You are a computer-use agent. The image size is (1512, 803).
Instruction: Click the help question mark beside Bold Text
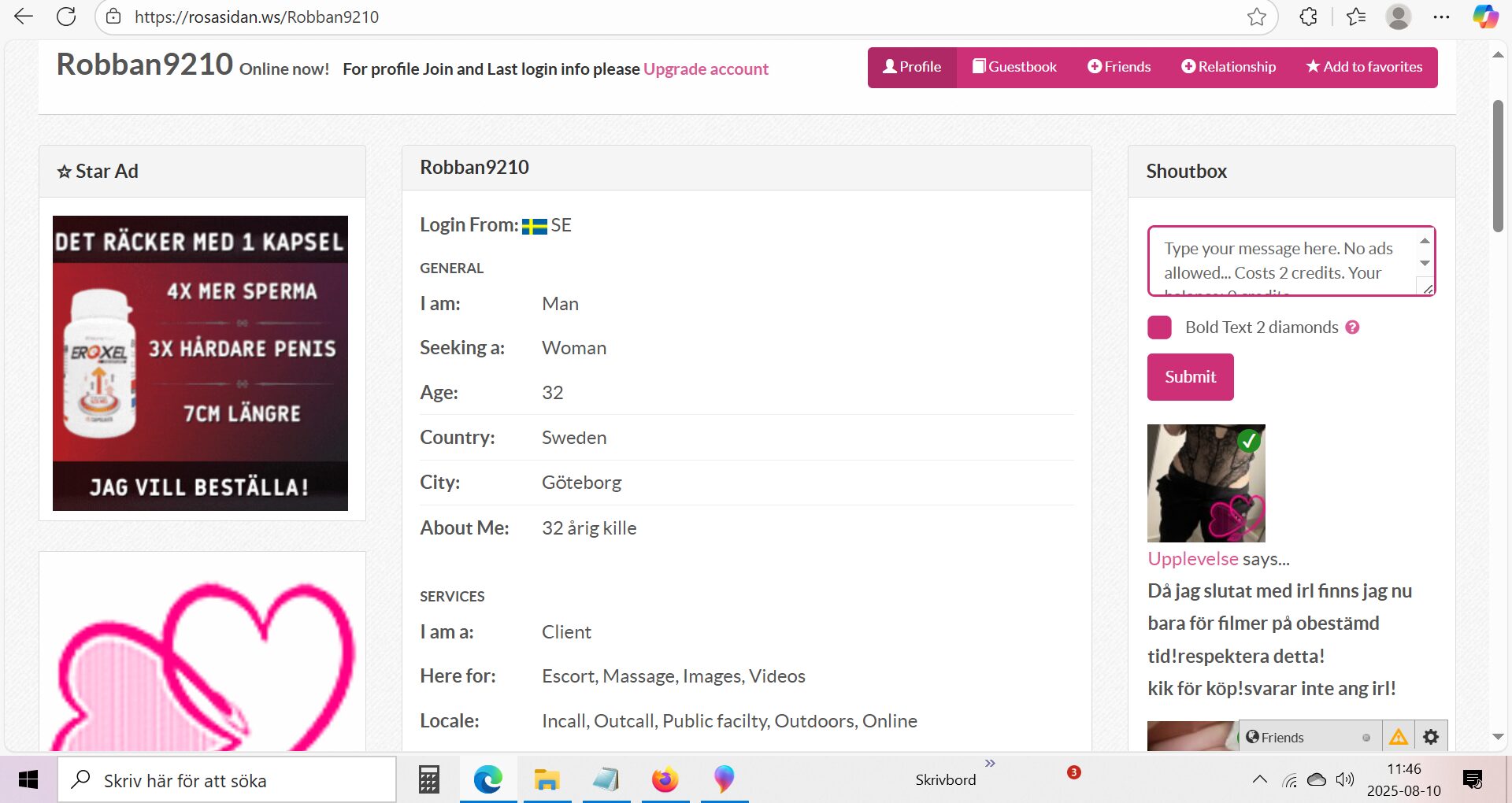tap(1352, 327)
